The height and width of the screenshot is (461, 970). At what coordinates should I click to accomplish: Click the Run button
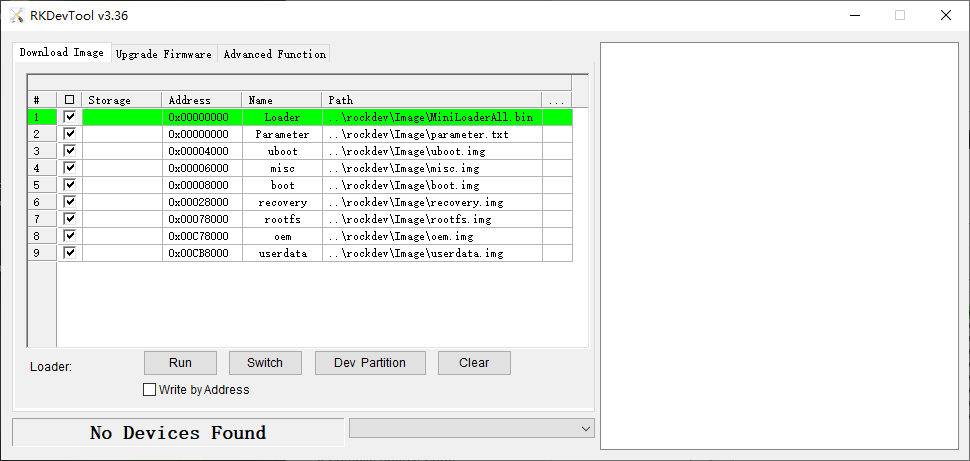tap(180, 363)
